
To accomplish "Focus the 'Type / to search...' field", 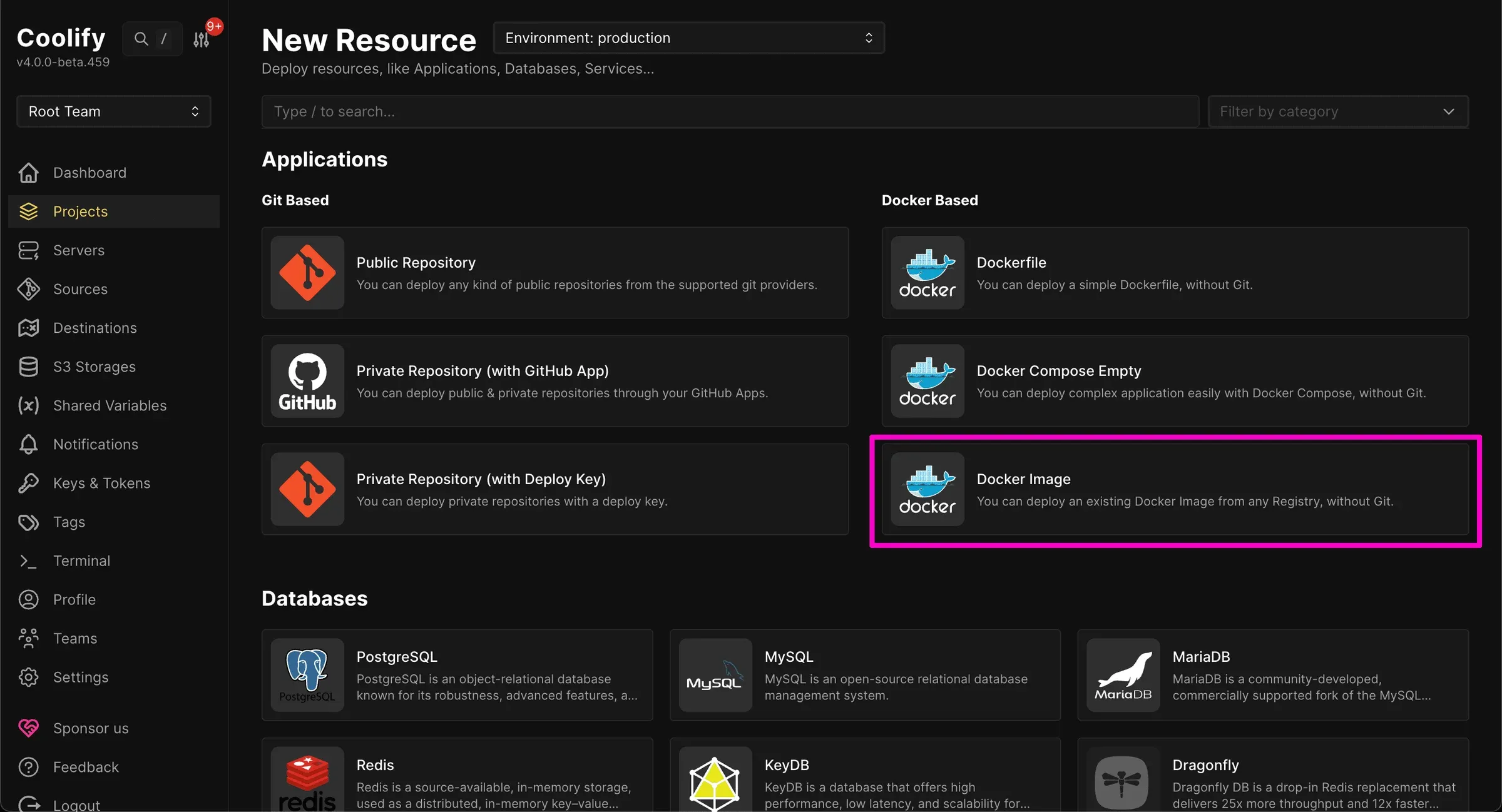I will (729, 111).
